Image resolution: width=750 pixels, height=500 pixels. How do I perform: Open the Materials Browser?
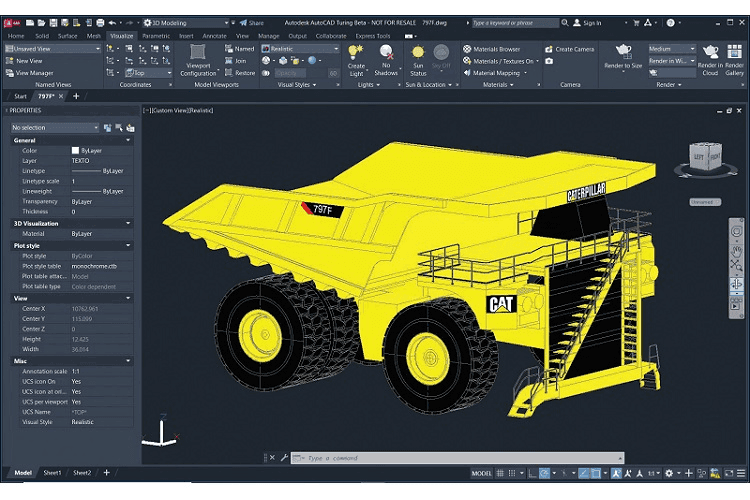click(x=491, y=49)
